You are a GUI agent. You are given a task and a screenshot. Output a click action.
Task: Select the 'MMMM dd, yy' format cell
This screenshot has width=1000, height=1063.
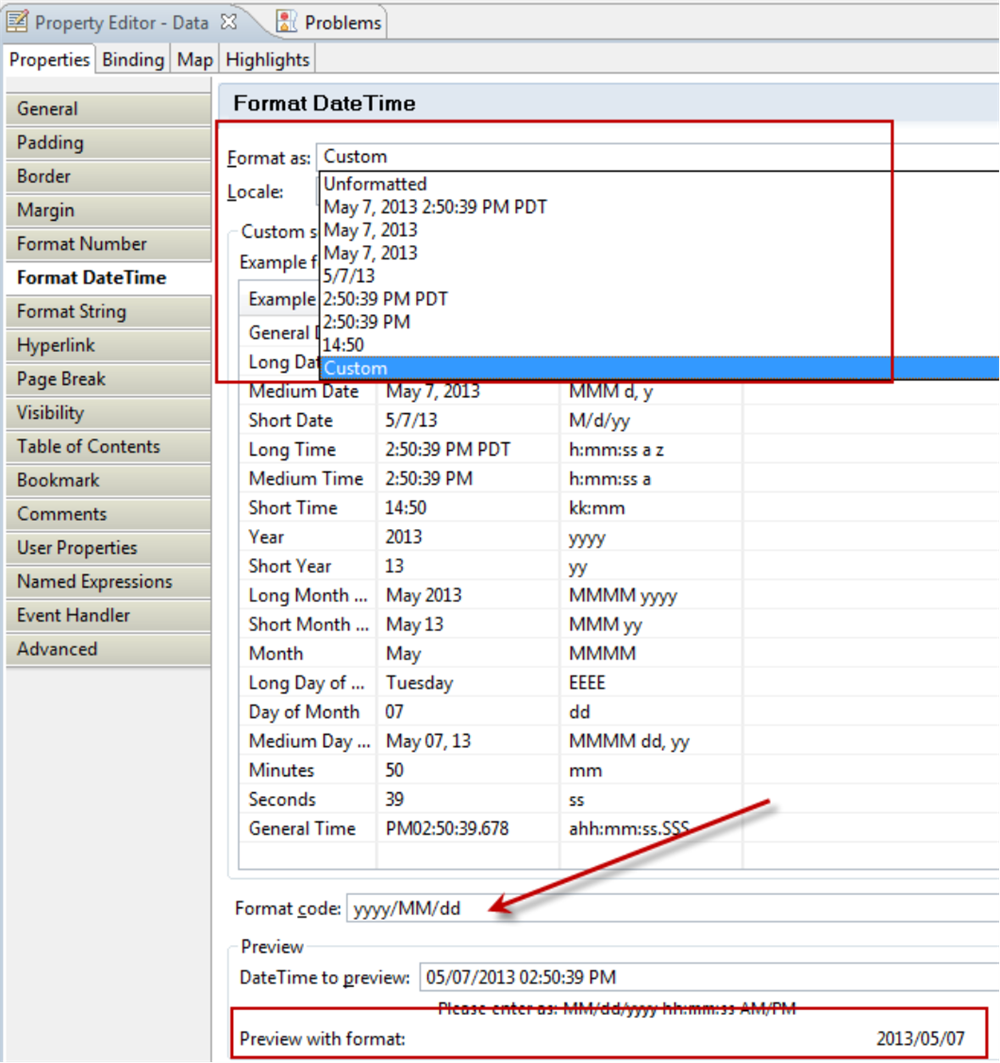tap(651, 742)
